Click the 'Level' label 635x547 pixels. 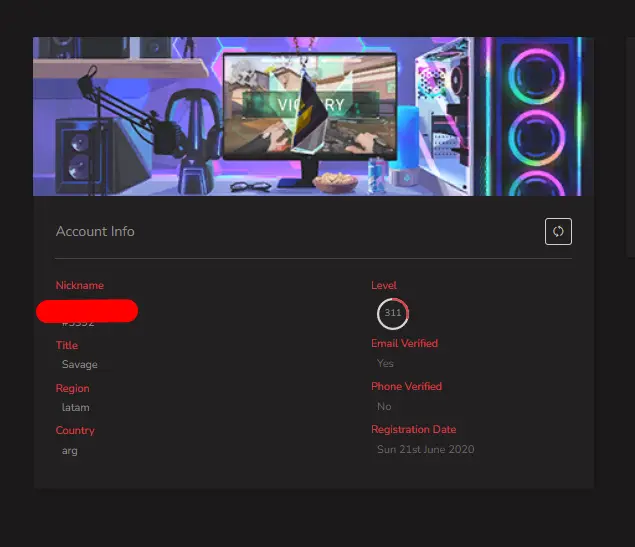384,285
